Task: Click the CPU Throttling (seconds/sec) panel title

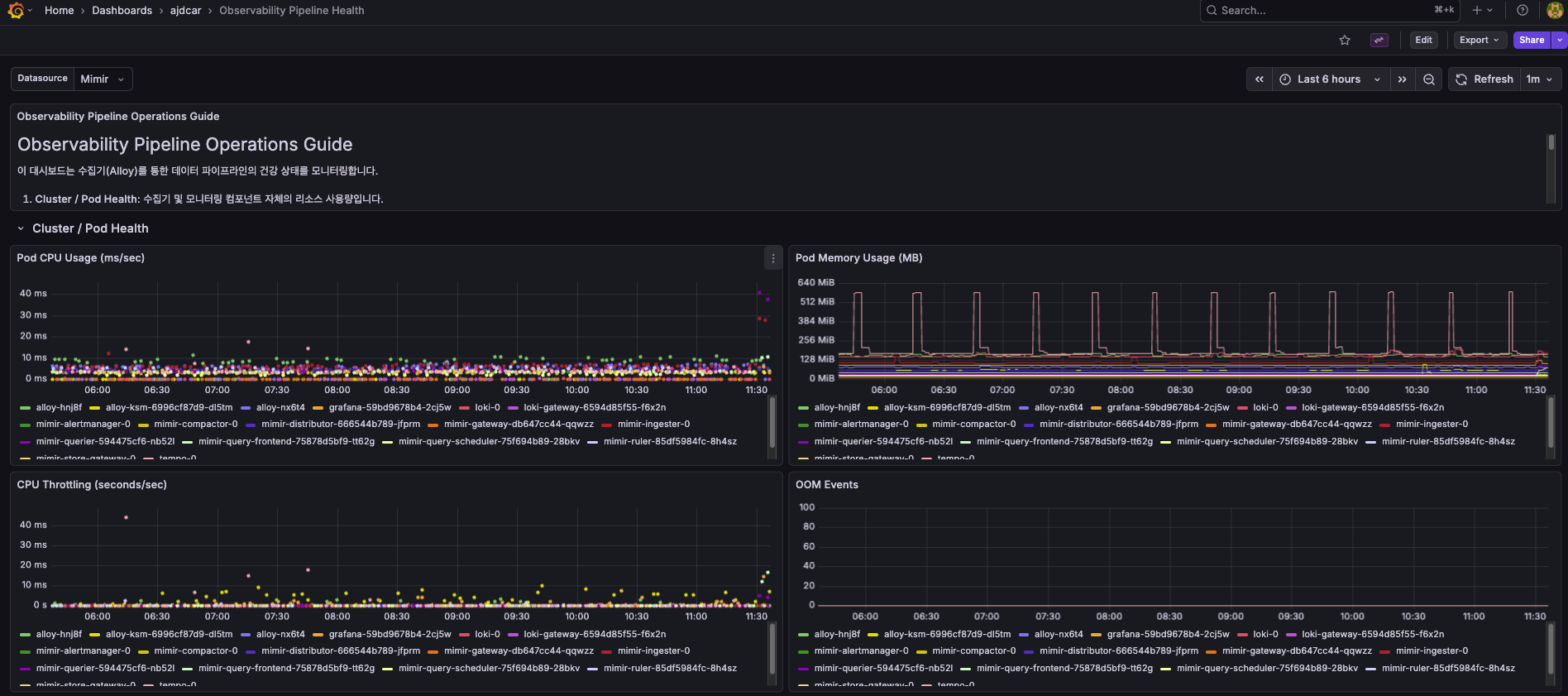Action: 92,485
